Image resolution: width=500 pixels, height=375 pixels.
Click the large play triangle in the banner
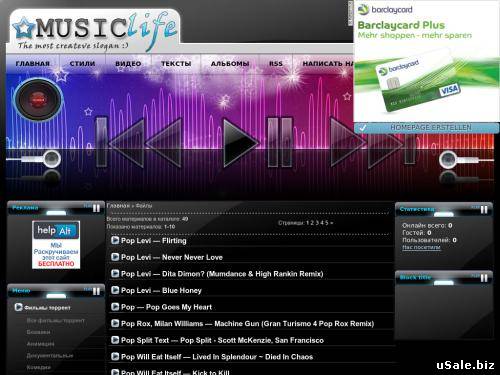point(240,143)
